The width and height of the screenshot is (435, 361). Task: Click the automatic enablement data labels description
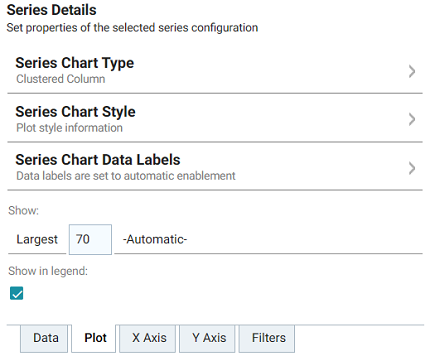(126, 176)
